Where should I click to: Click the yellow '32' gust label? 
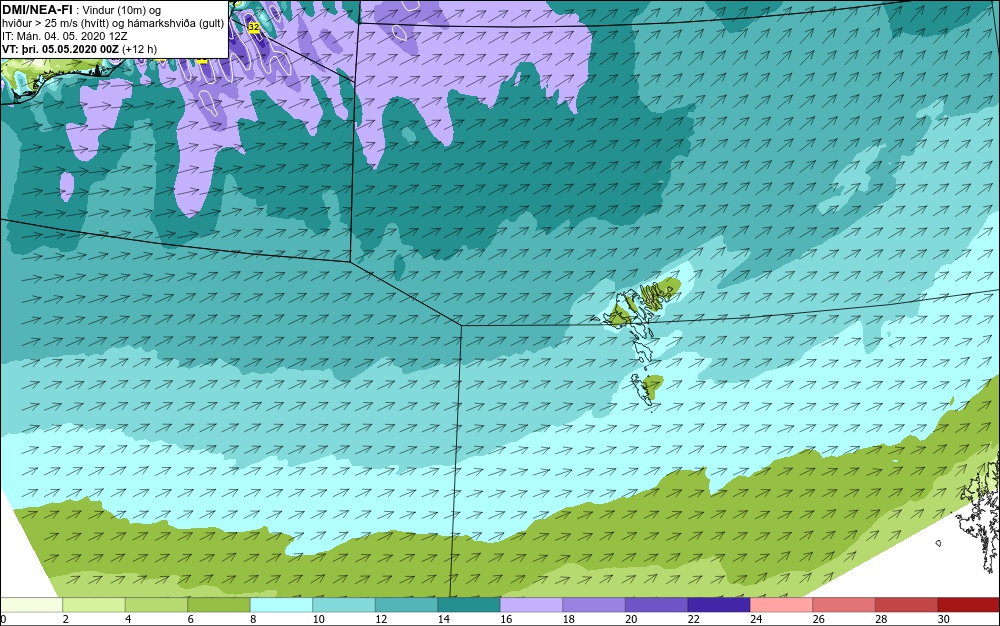[x=254, y=27]
